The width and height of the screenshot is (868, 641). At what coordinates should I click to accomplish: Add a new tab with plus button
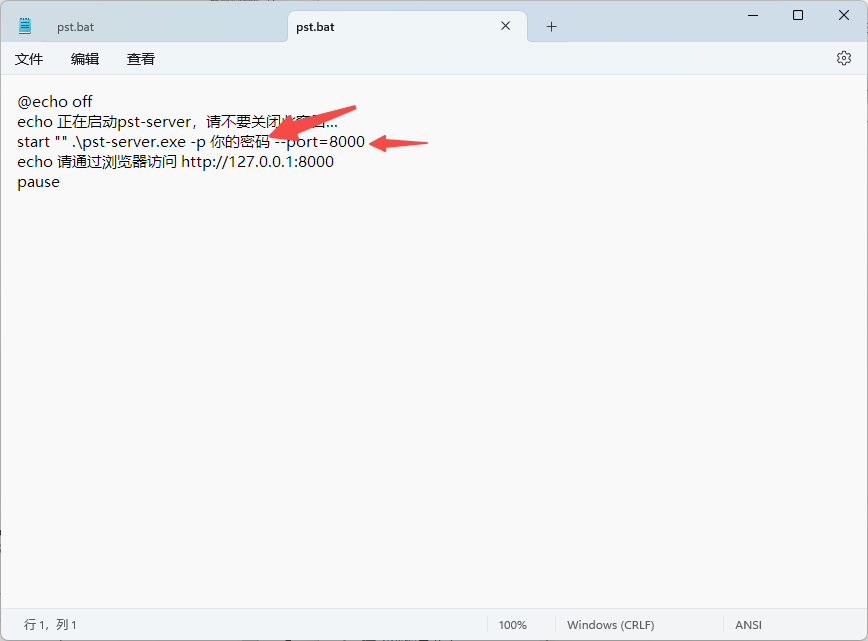551,27
